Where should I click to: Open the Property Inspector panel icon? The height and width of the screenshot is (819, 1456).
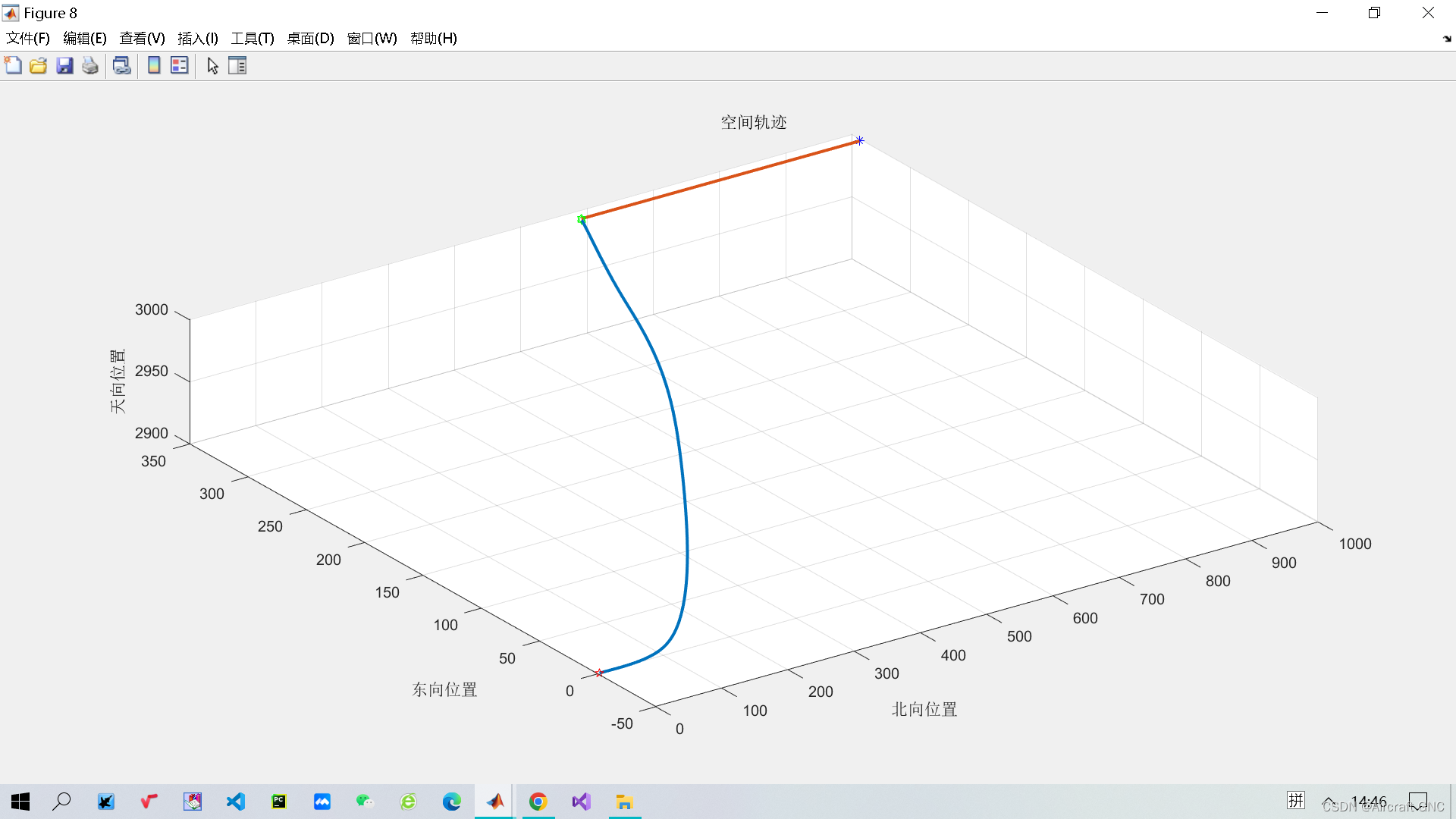[237, 66]
